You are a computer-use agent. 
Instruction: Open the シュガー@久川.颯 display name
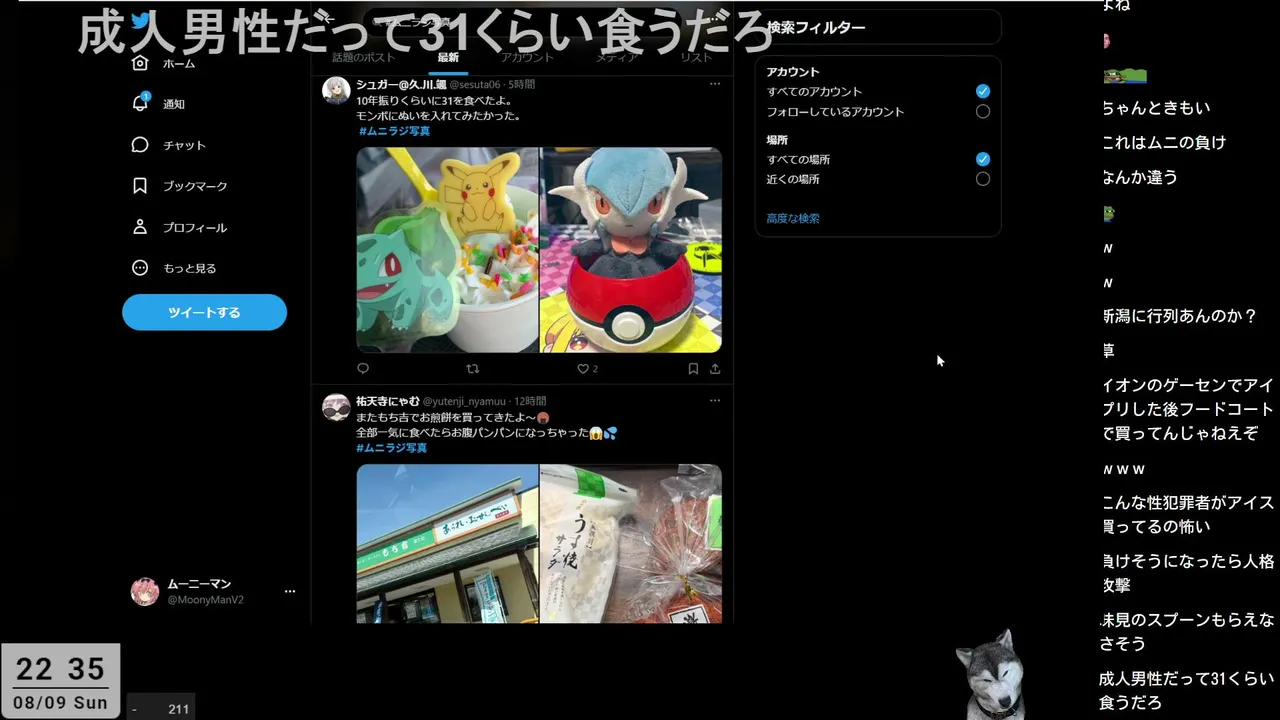pos(400,84)
